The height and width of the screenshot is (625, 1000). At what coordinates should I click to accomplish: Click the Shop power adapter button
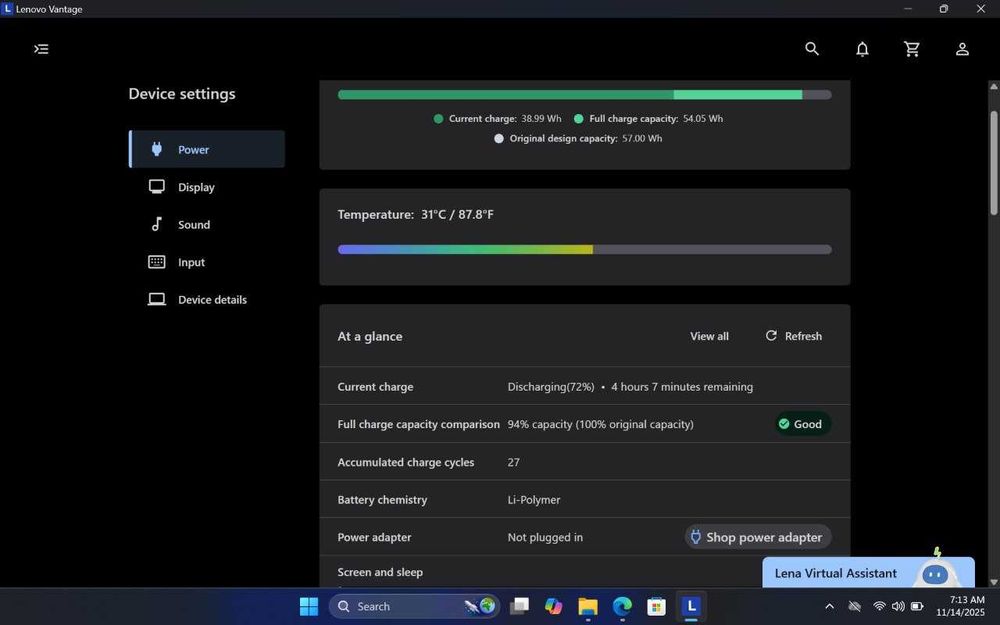758,537
